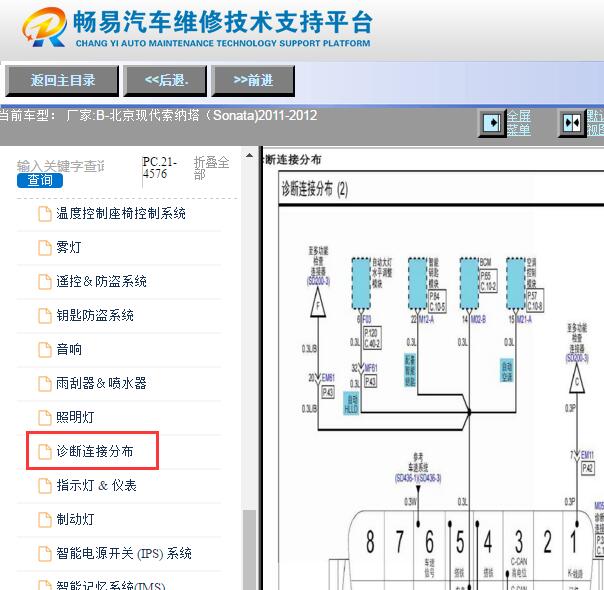This screenshot has height=590, width=604.
Task: Click the document icon beside 遥控&防盗系统
Action: [x=45, y=282]
